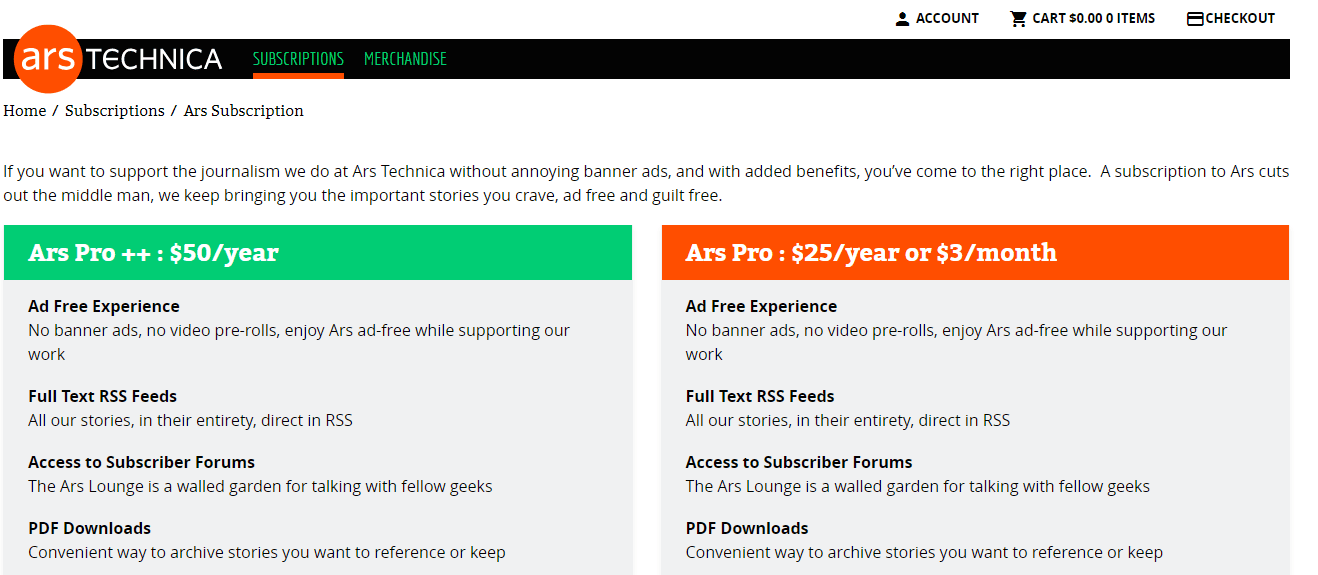Click Access to Subscriber Forums under Ars Pro ++

tap(141, 462)
